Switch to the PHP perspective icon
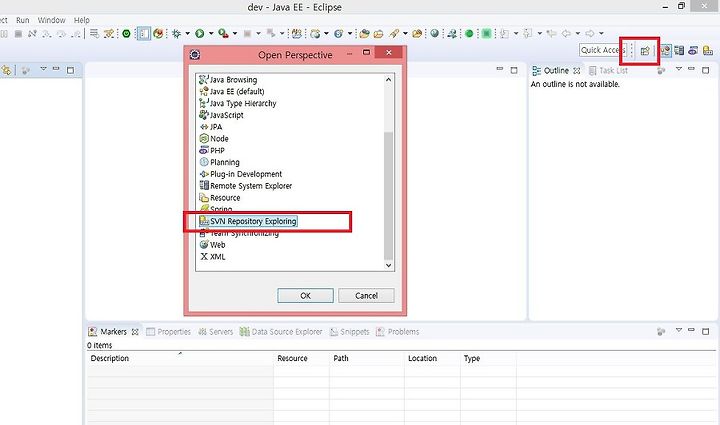This screenshot has width=720, height=425. pyautogui.click(x=693, y=50)
